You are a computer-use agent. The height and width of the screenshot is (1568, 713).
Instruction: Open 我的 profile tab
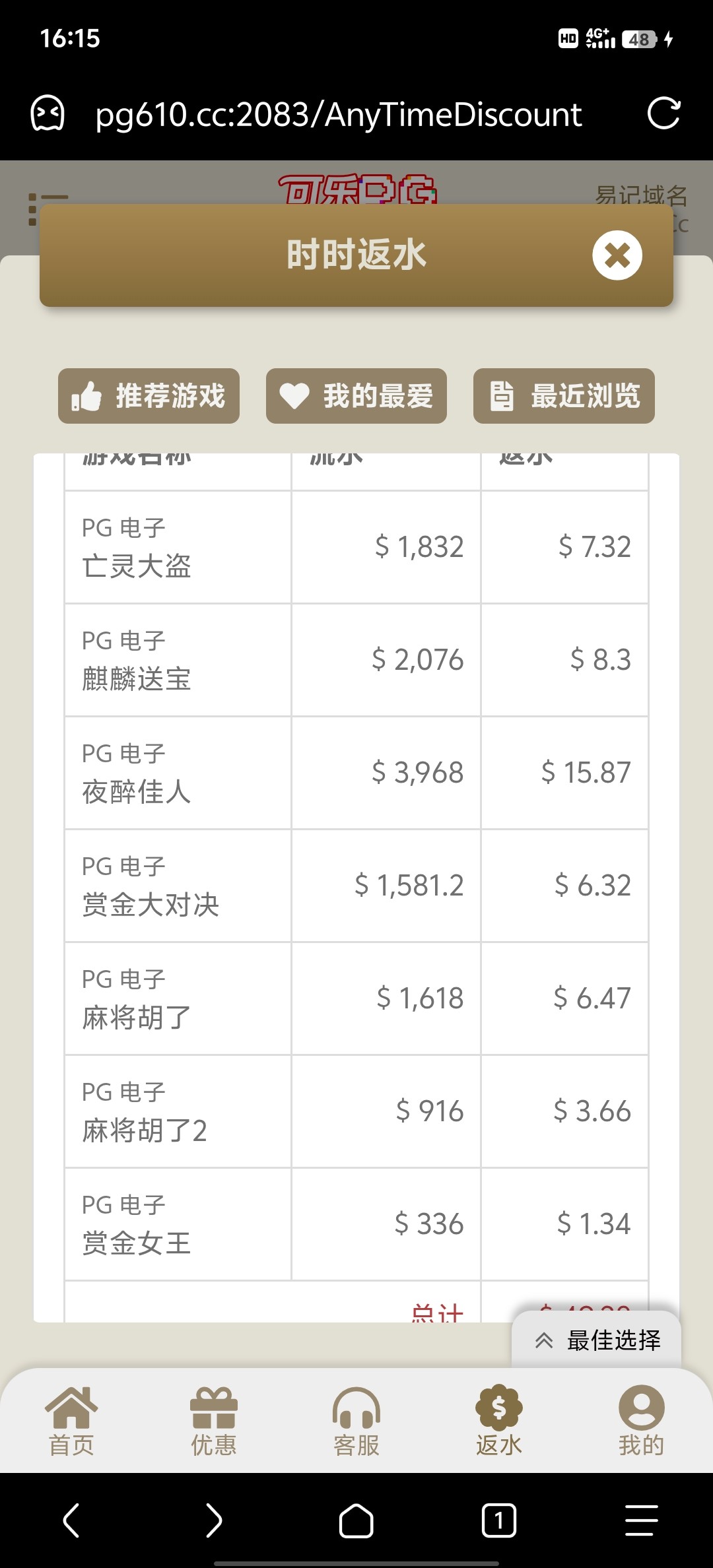coord(641,1421)
